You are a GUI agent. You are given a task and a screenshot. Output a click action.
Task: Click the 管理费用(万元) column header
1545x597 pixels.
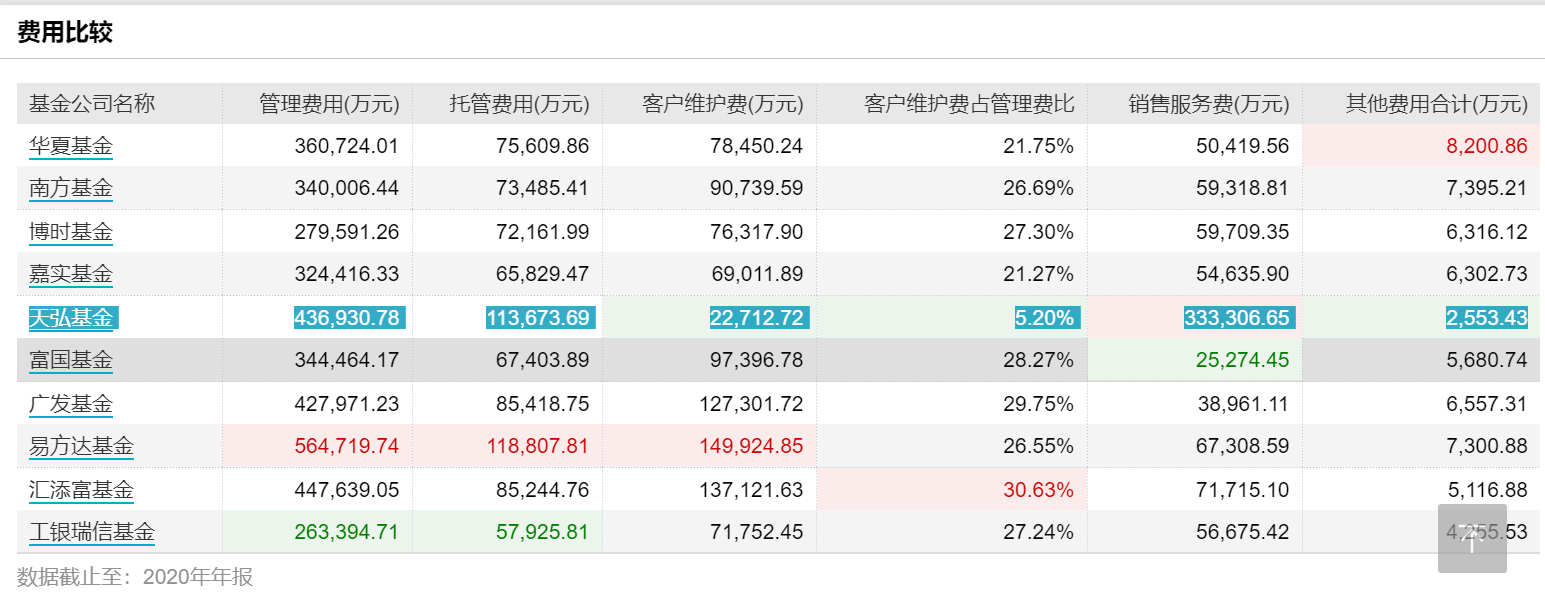[329, 104]
